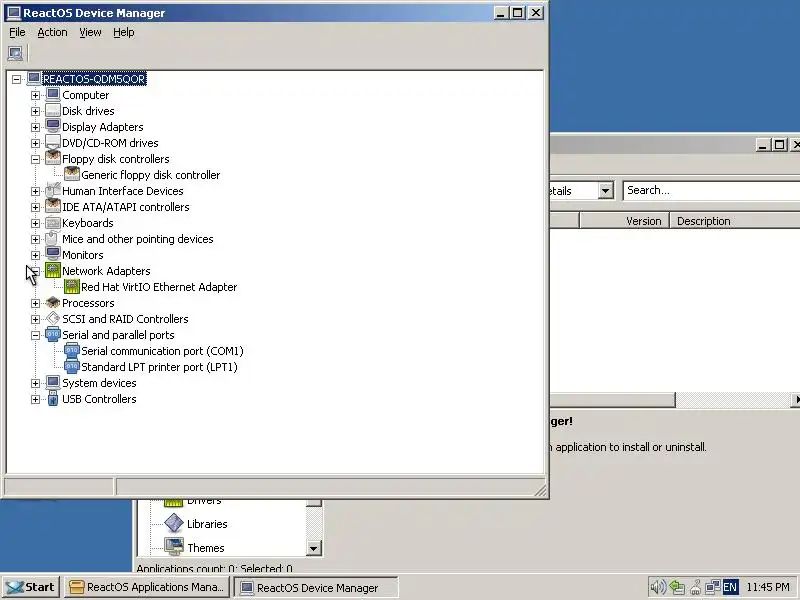Screen dimensions: 800x600
Task: Click the 11:45 PM clock
Action: (768, 587)
